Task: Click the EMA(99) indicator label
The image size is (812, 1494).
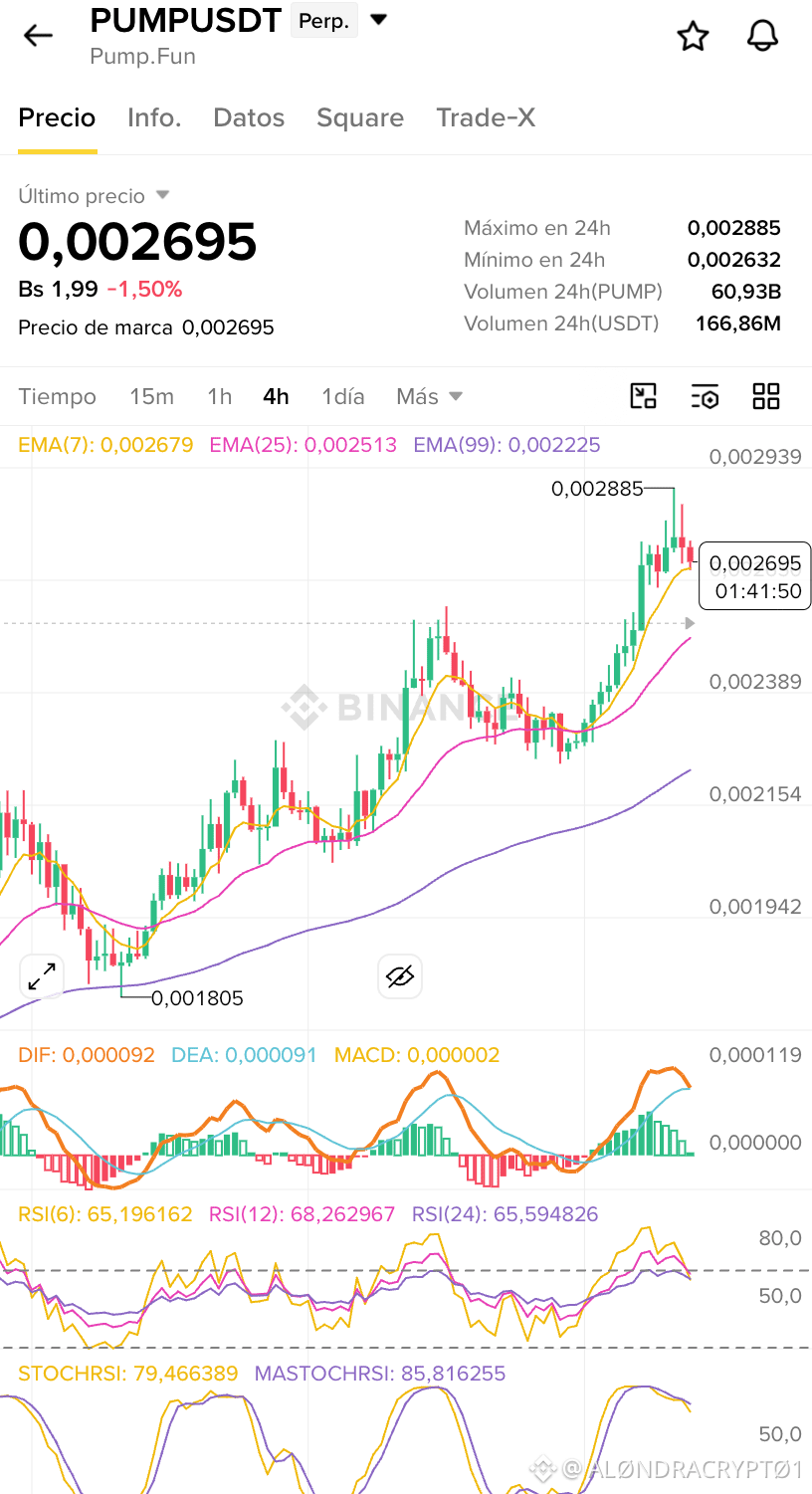Action: pos(507,445)
